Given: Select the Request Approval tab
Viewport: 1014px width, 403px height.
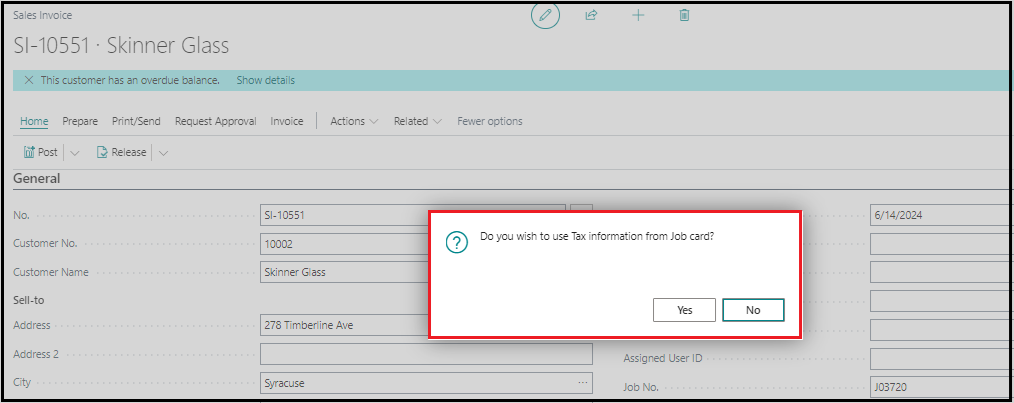Looking at the screenshot, I should tap(215, 121).
